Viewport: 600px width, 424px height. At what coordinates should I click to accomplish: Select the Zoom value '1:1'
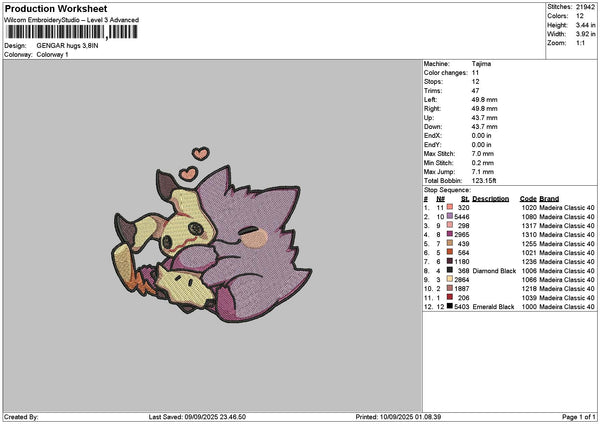pyautogui.click(x=580, y=43)
